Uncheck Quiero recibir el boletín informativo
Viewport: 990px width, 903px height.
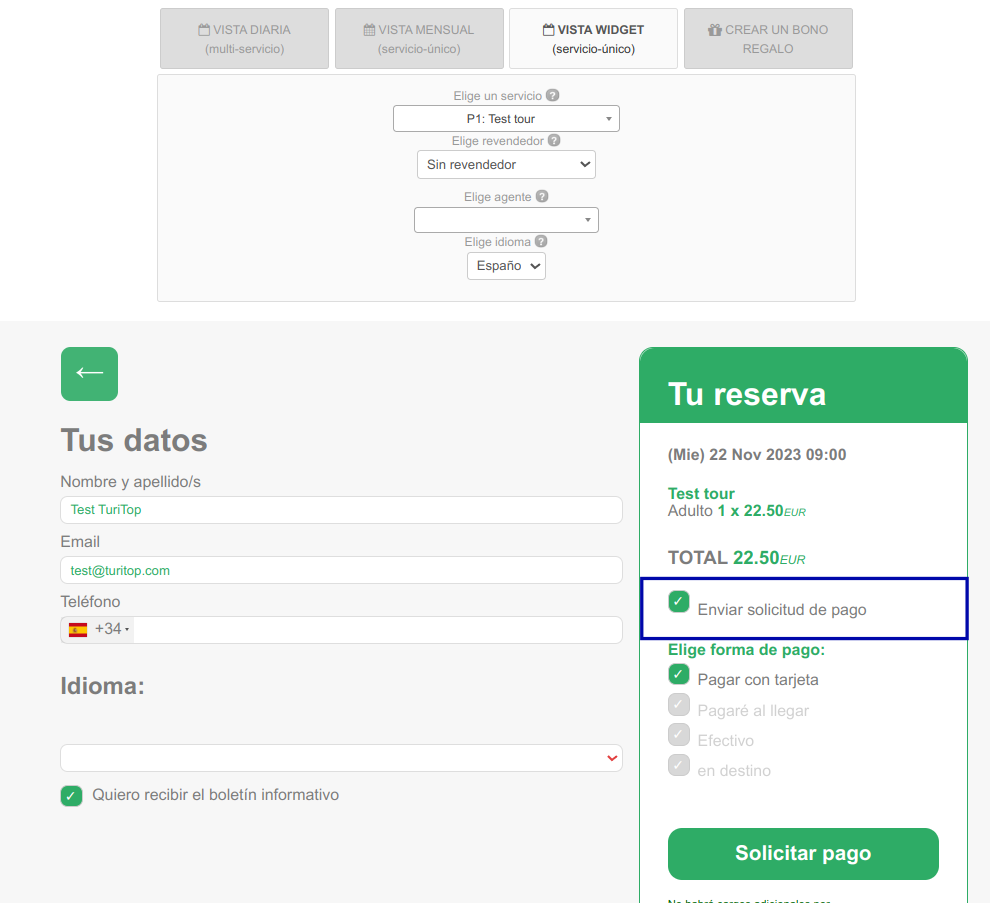click(71, 796)
